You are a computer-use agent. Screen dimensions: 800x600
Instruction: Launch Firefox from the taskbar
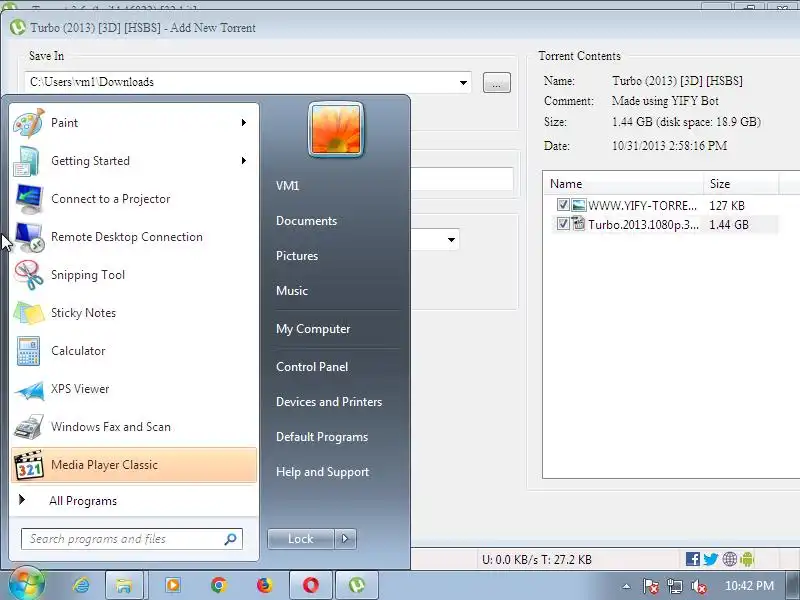(264, 585)
